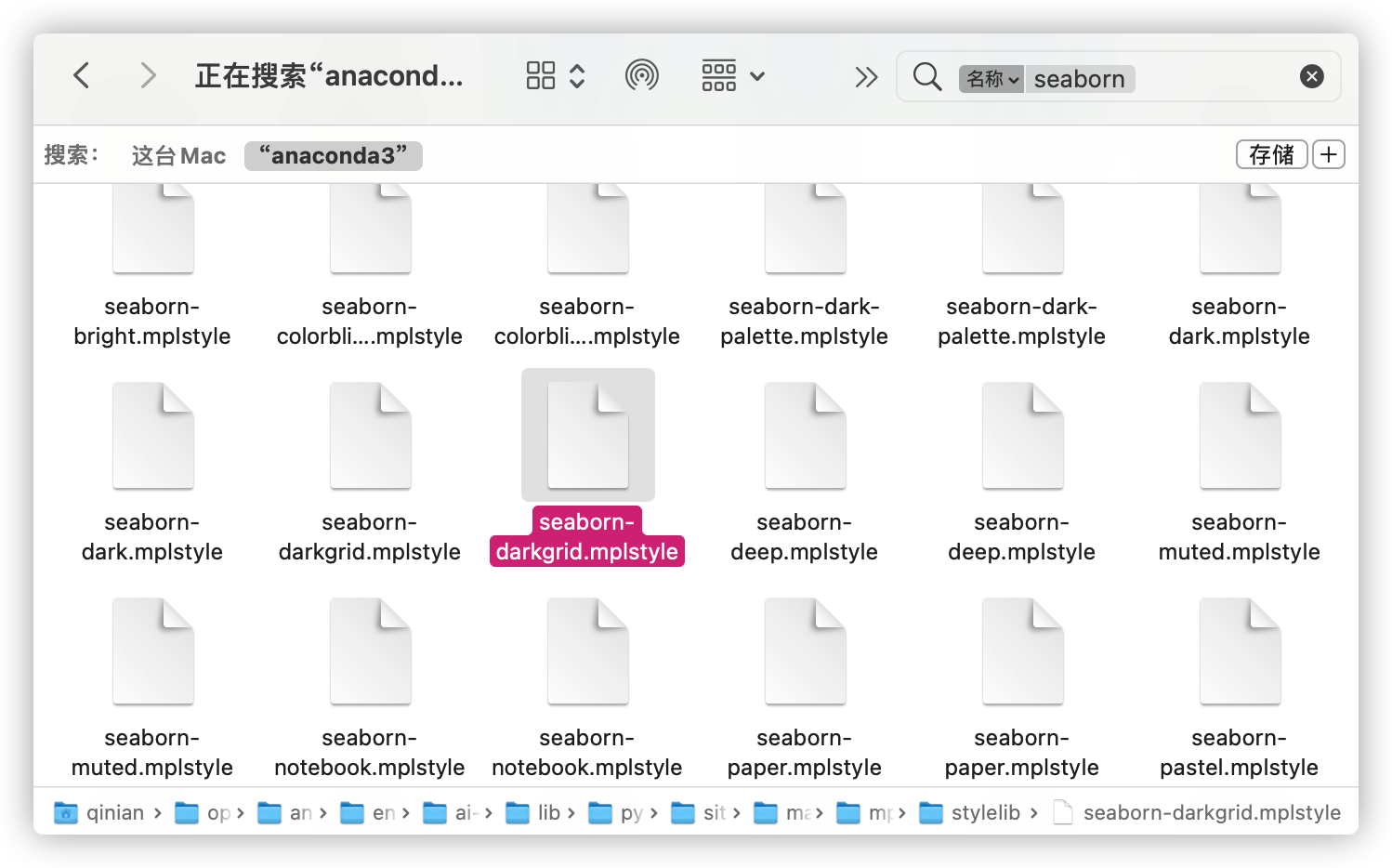Click the highlighted seaborn-darkgrid.mplstyle file icon
Viewport: 1392px width, 868px height.
coord(588,435)
